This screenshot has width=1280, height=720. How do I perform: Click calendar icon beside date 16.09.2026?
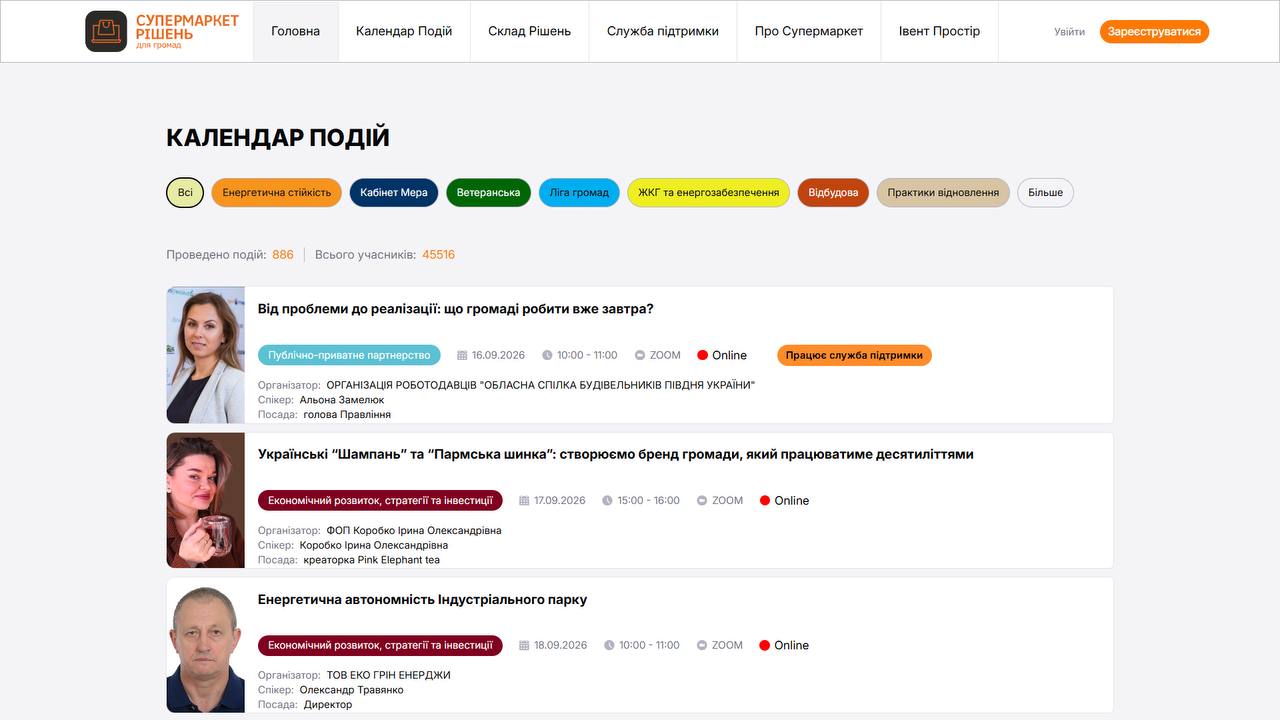click(x=462, y=355)
